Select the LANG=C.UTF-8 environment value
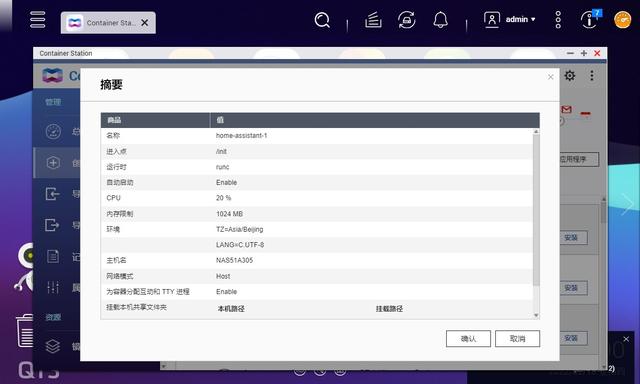The image size is (640, 384). click(x=240, y=245)
